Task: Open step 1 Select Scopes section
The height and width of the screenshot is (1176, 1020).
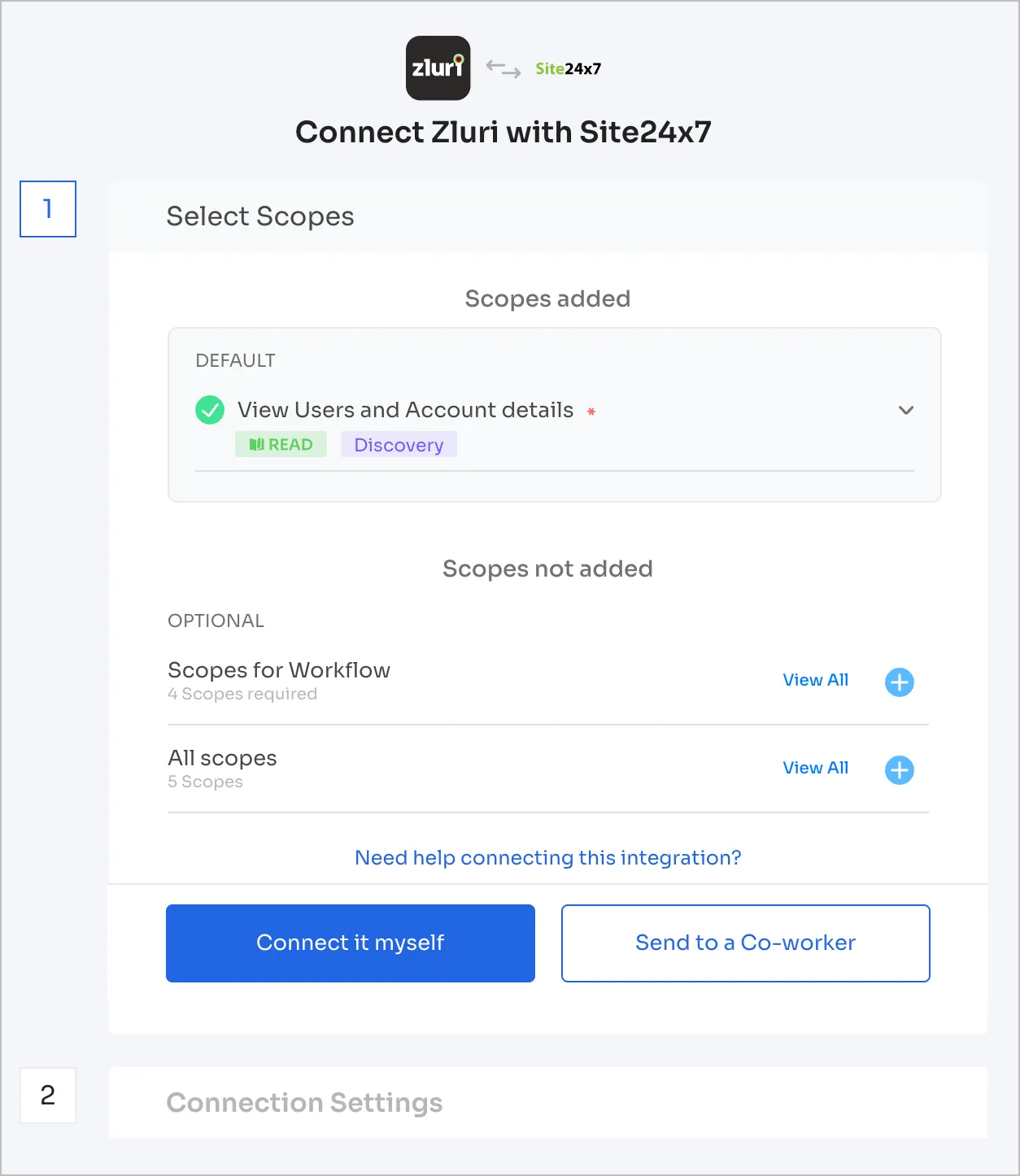Action: click(x=260, y=216)
